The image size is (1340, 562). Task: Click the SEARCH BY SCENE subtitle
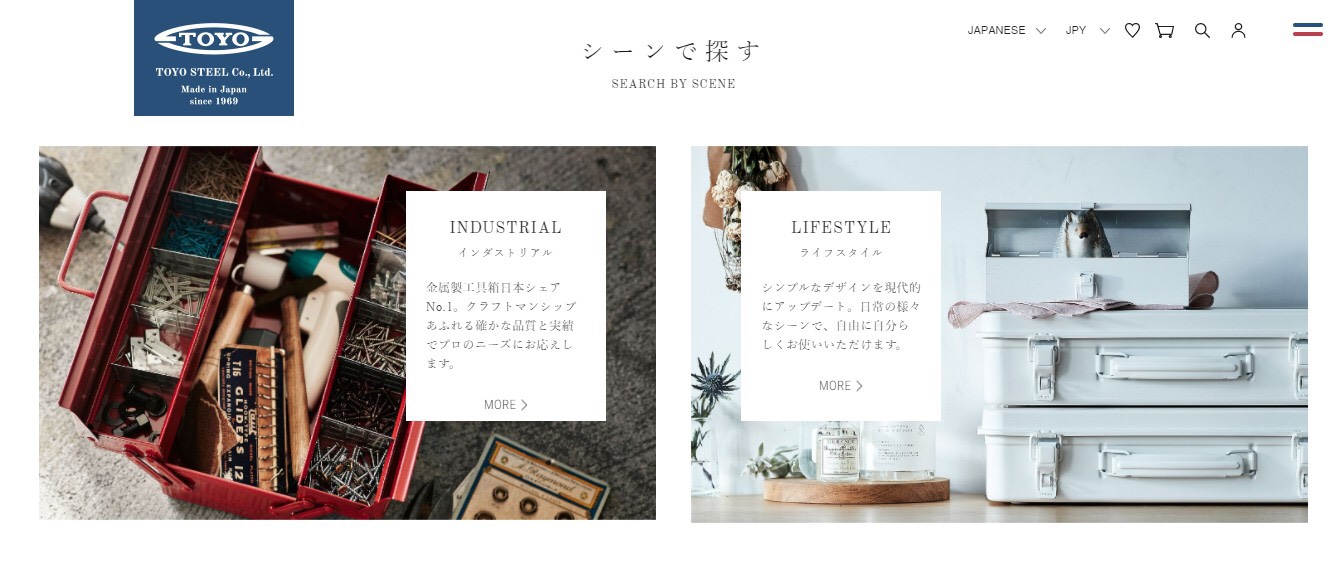tap(674, 84)
